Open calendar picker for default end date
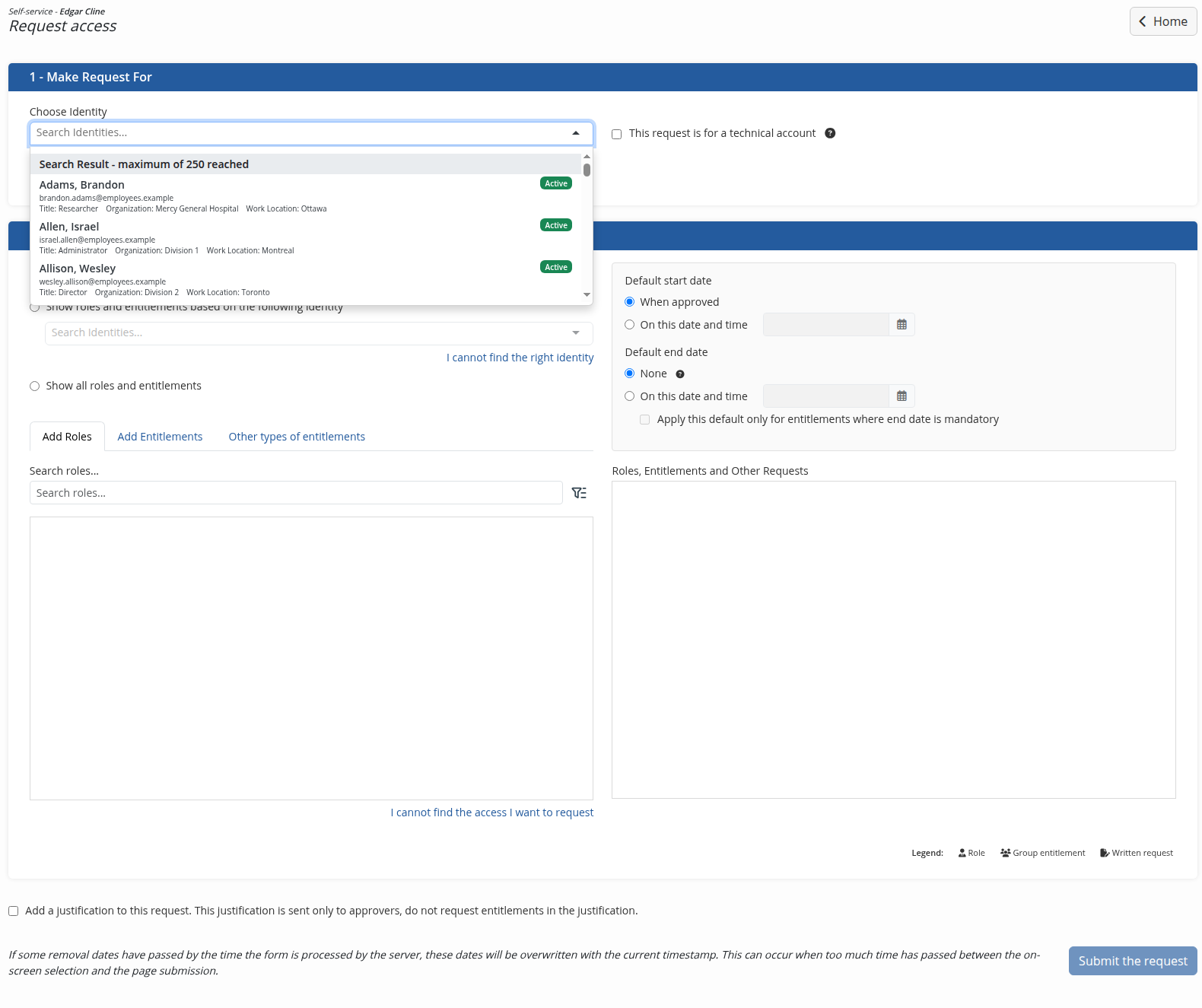Viewport: 1202px width, 1008px height. point(901,396)
